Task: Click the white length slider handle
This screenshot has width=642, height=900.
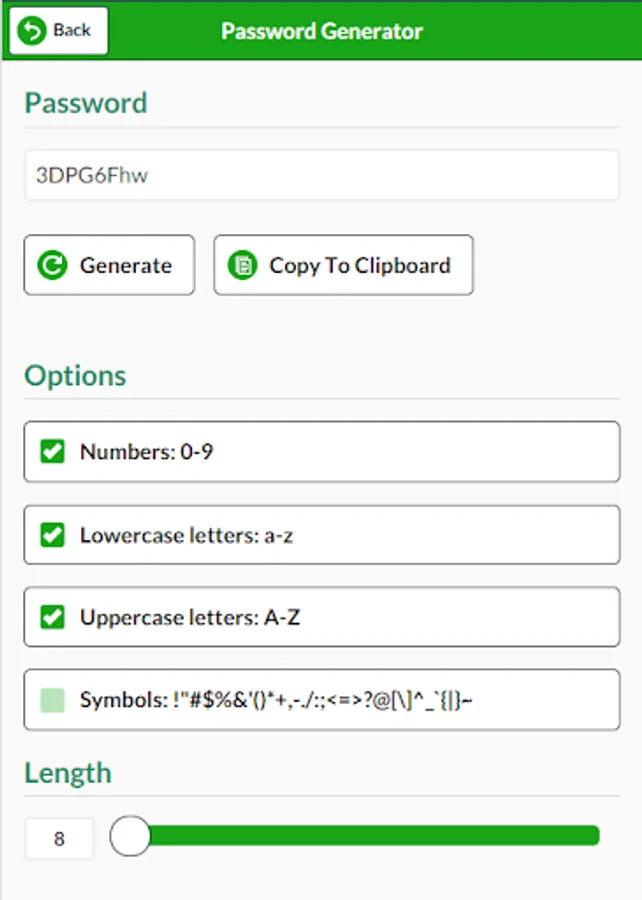Action: pos(129,836)
